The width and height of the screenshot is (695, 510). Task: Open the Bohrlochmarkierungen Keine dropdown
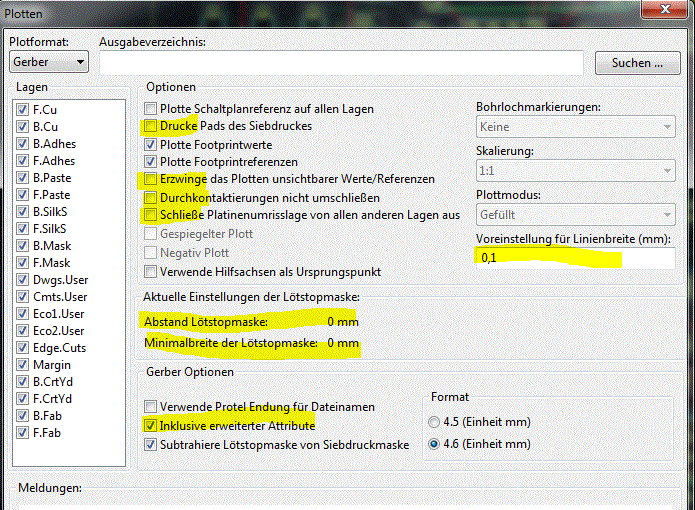pos(575,127)
